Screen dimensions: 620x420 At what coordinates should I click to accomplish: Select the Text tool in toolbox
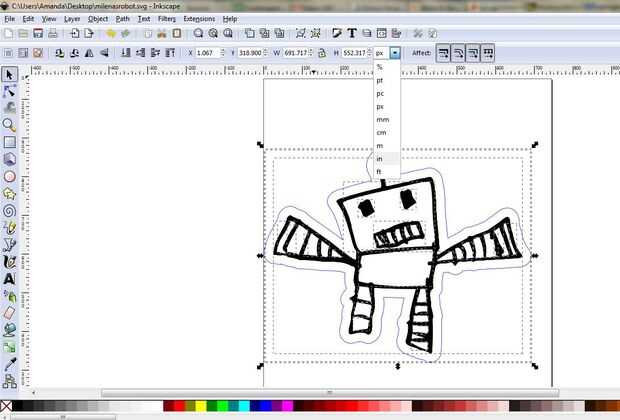click(x=9, y=279)
